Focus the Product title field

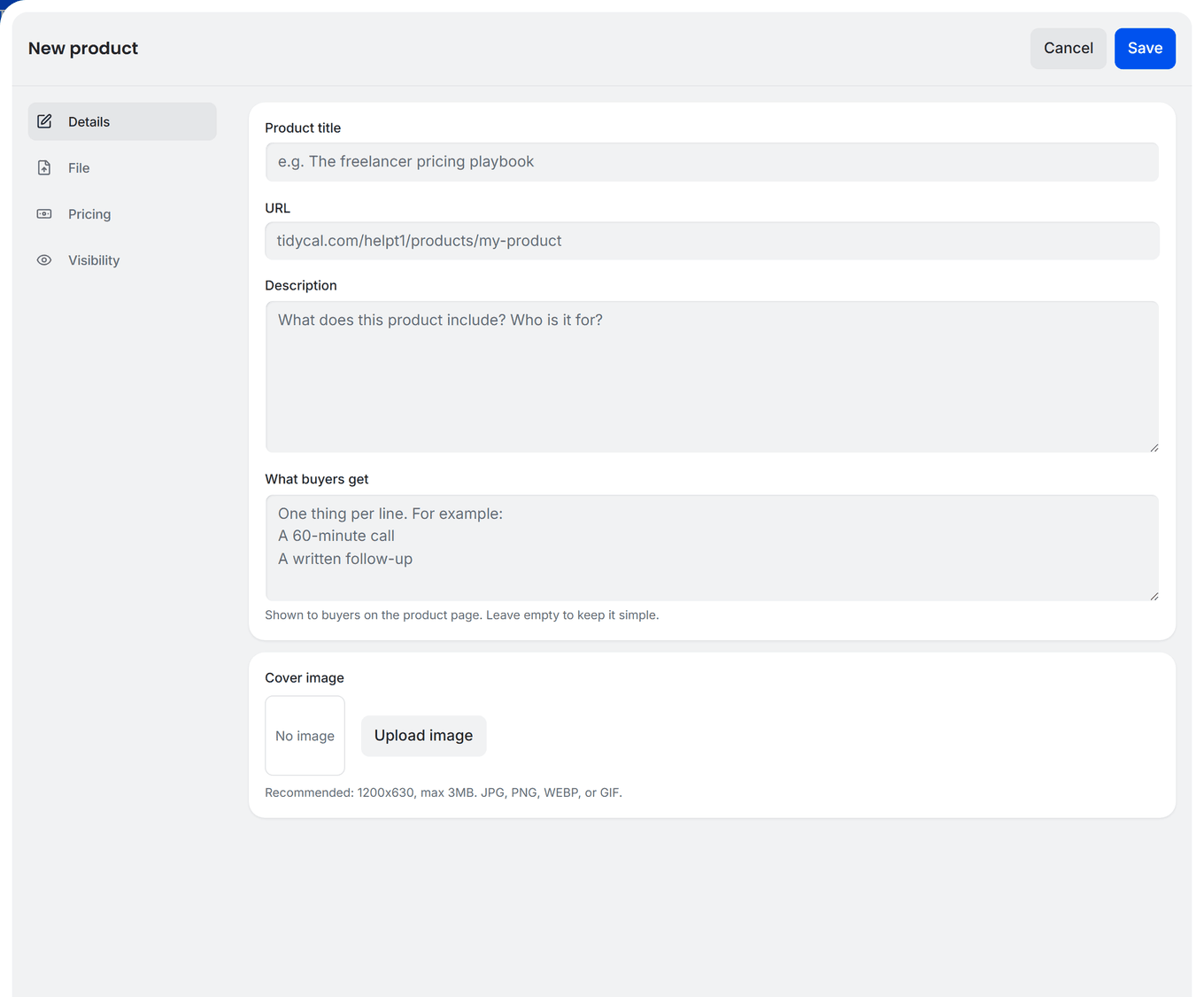coord(712,161)
